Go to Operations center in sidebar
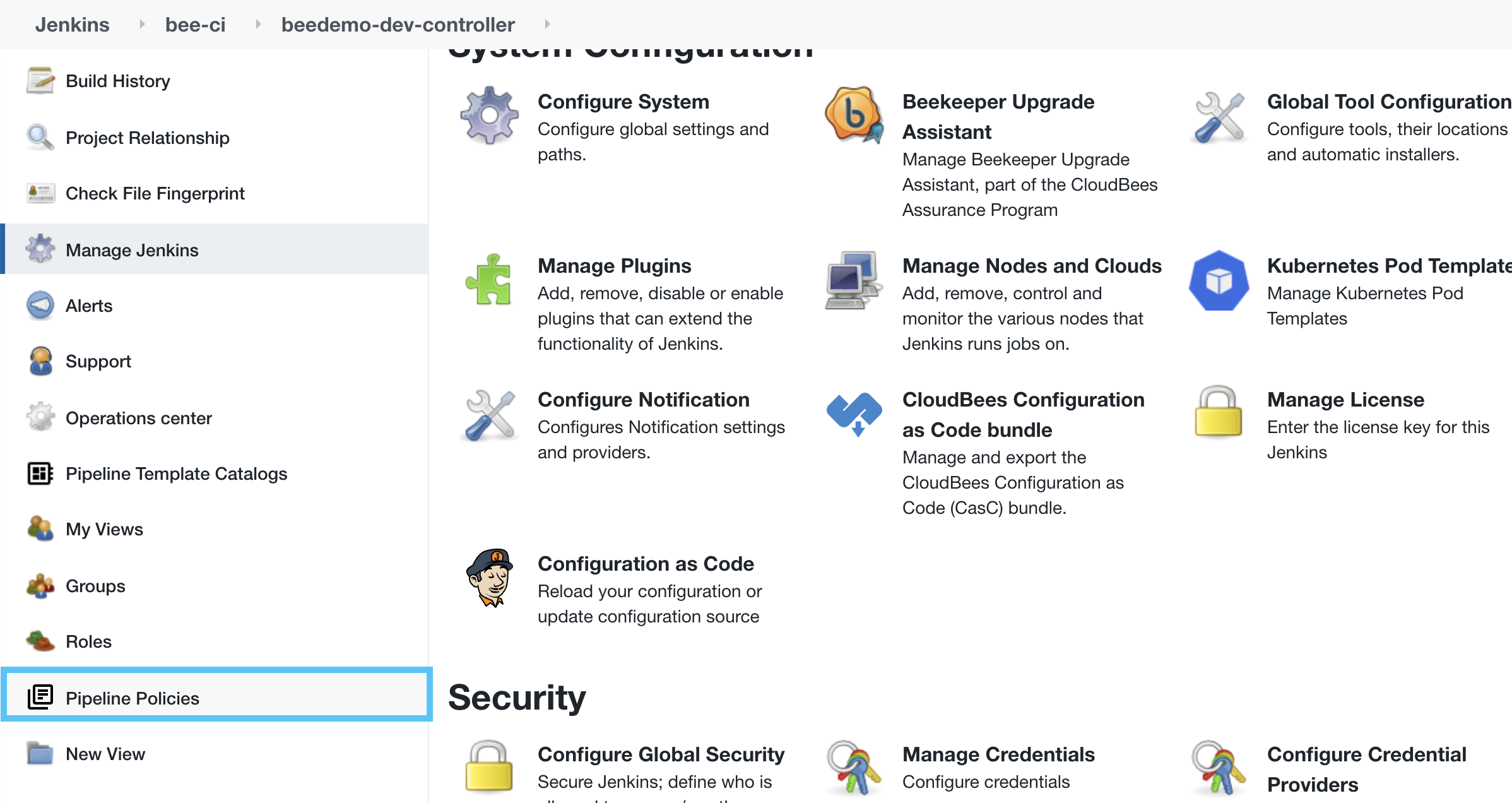 coord(138,418)
